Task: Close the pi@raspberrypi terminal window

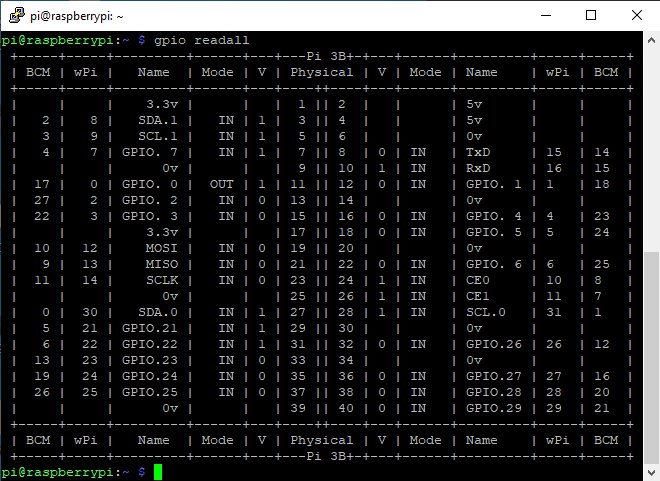Action: pos(636,16)
